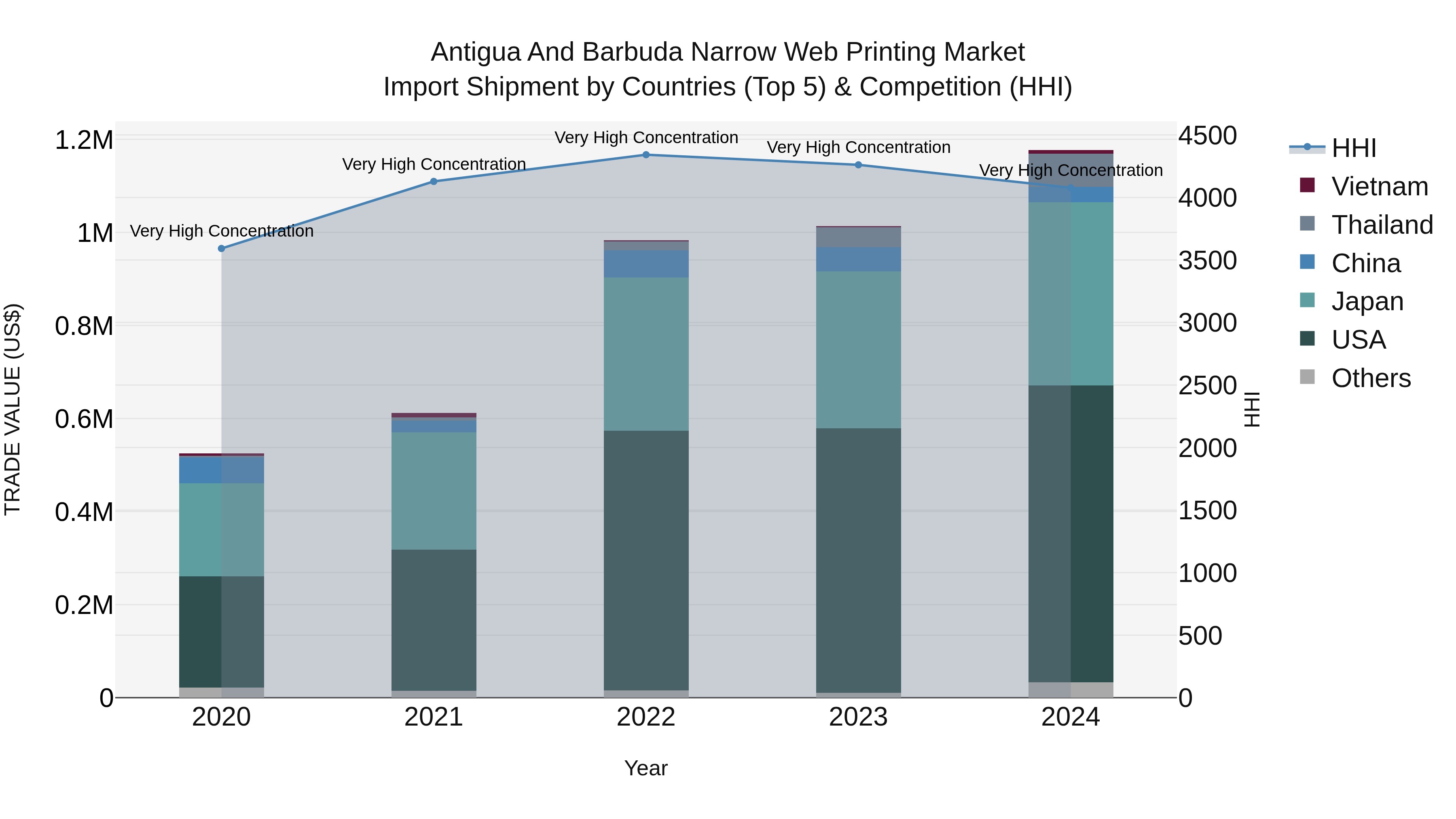Click the 2020 Very High Concentration annotation
Image resolution: width=1456 pixels, height=819 pixels.
[x=222, y=231]
